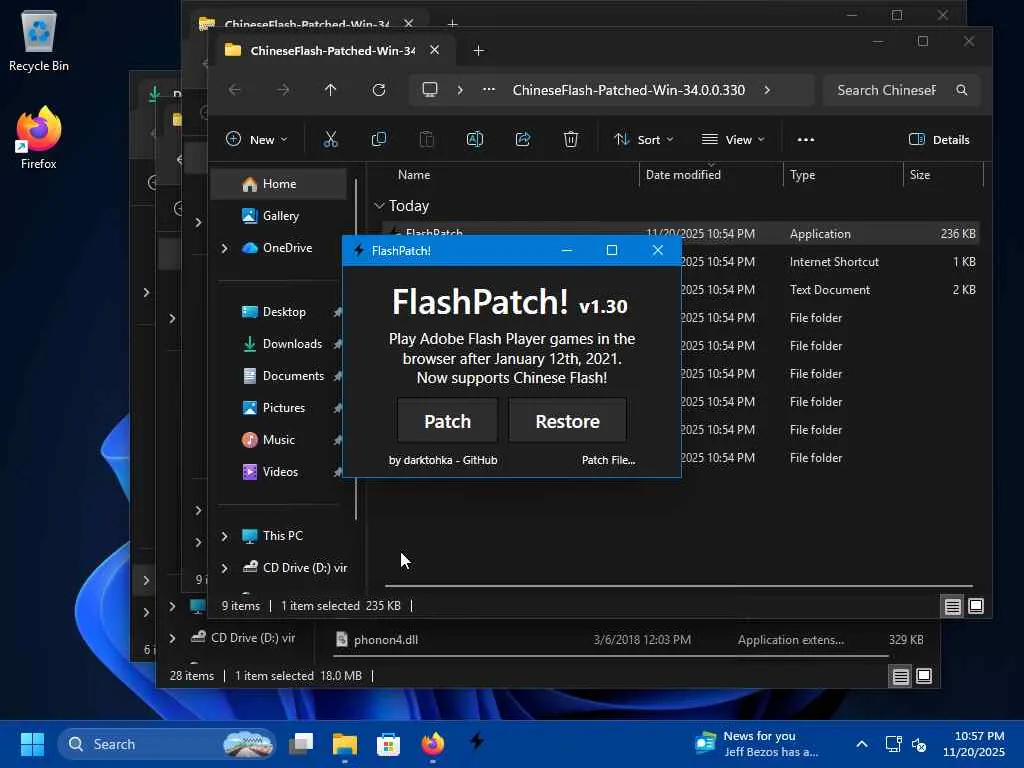This screenshot has width=1024, height=768.
Task: Open the Patch File... link
Action: click(608, 460)
